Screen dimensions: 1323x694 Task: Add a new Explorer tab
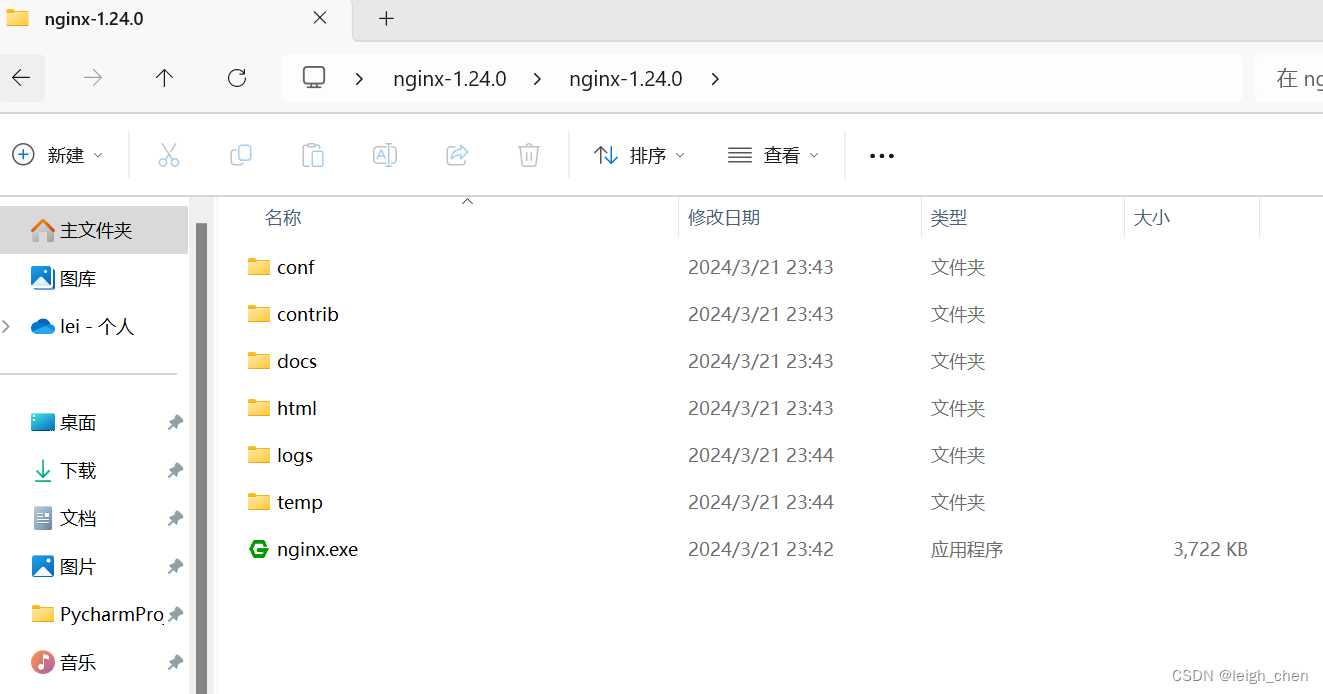coord(386,18)
